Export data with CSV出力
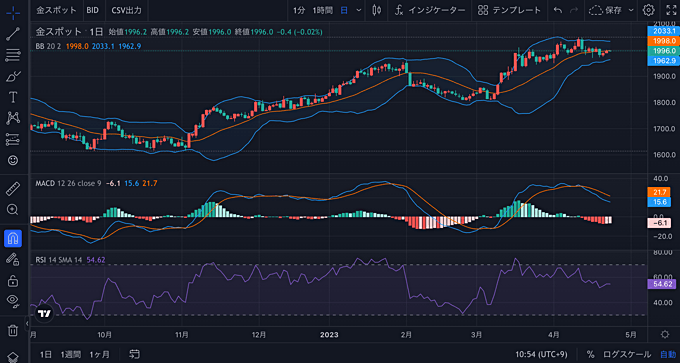Screen dimensions: 680x363 pos(126,10)
